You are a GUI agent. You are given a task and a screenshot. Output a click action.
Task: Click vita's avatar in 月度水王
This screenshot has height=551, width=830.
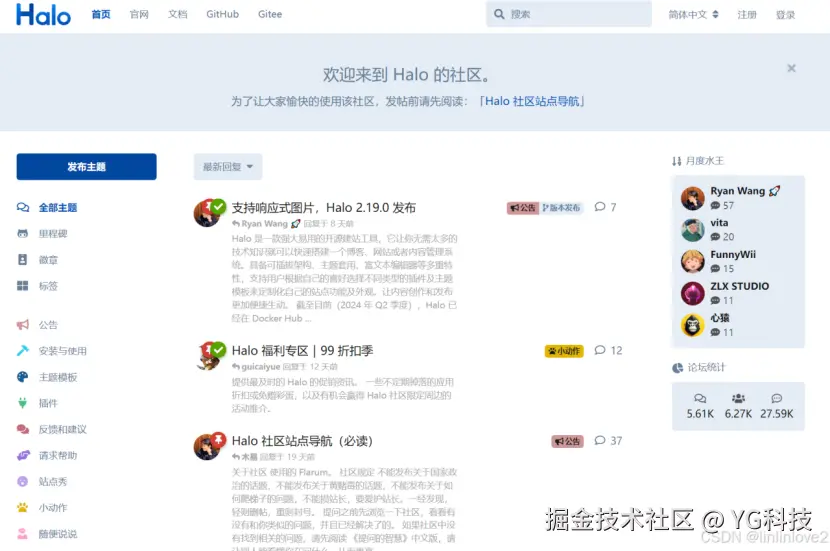coord(692,230)
